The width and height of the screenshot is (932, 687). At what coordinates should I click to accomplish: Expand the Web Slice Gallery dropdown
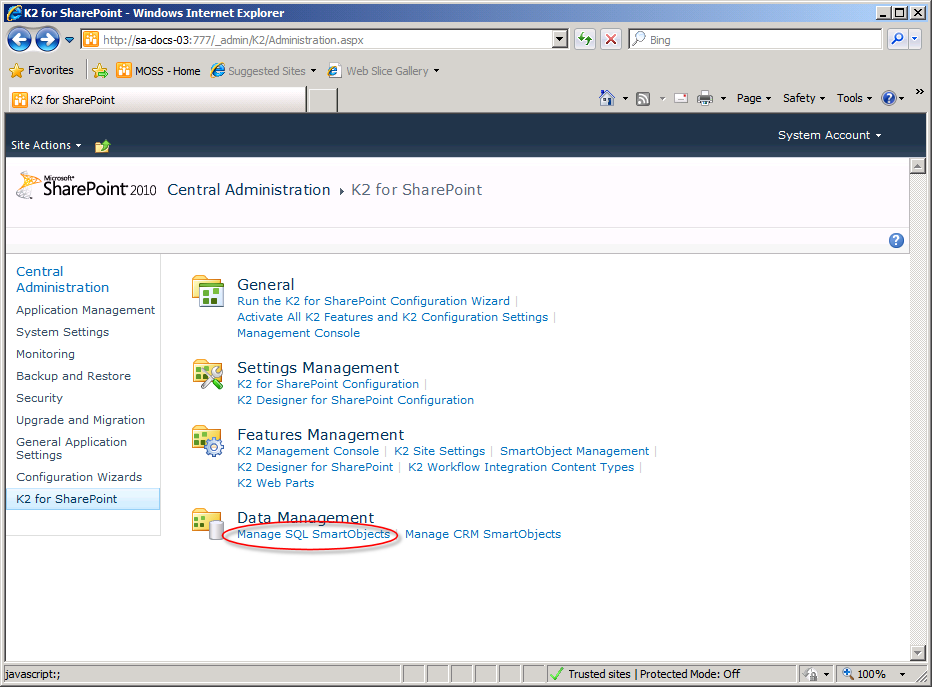436,71
